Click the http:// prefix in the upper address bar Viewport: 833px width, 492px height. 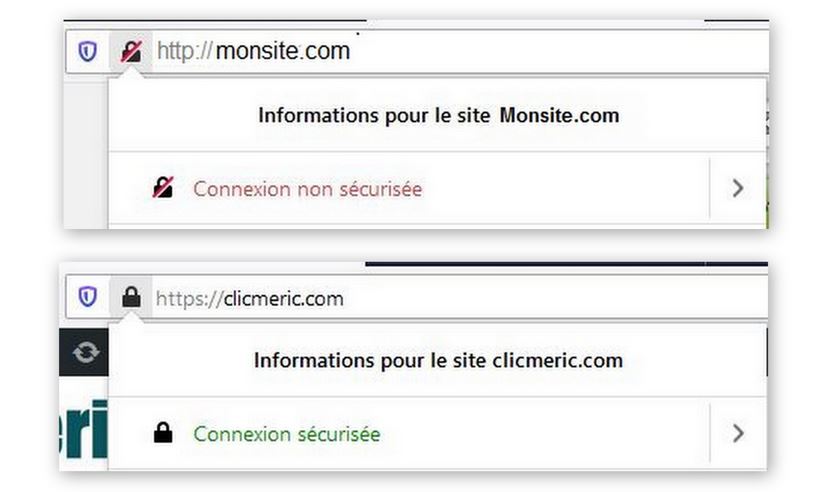pos(184,52)
